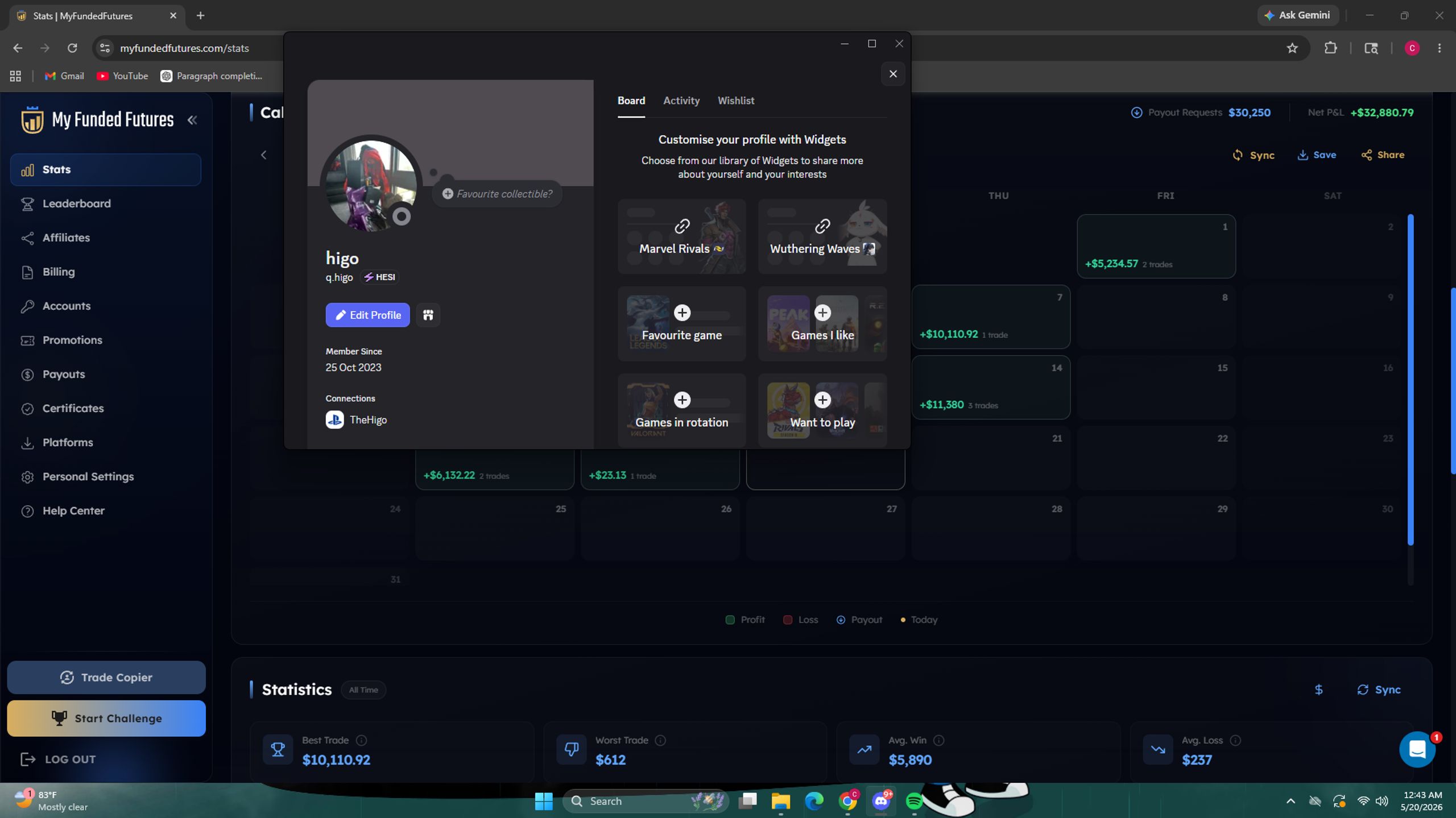Click the taskbar Search field
The image size is (1456, 818).
click(x=646, y=801)
